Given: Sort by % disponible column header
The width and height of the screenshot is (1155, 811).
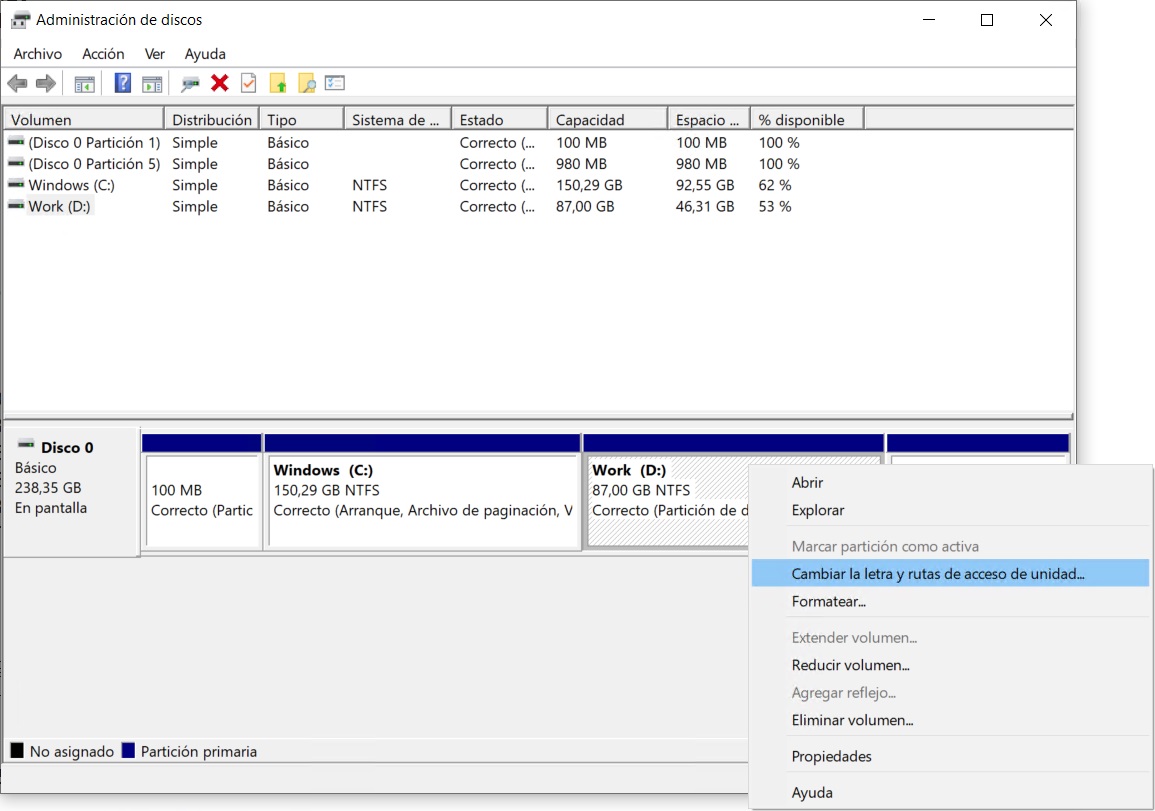Looking at the screenshot, I should pos(807,119).
